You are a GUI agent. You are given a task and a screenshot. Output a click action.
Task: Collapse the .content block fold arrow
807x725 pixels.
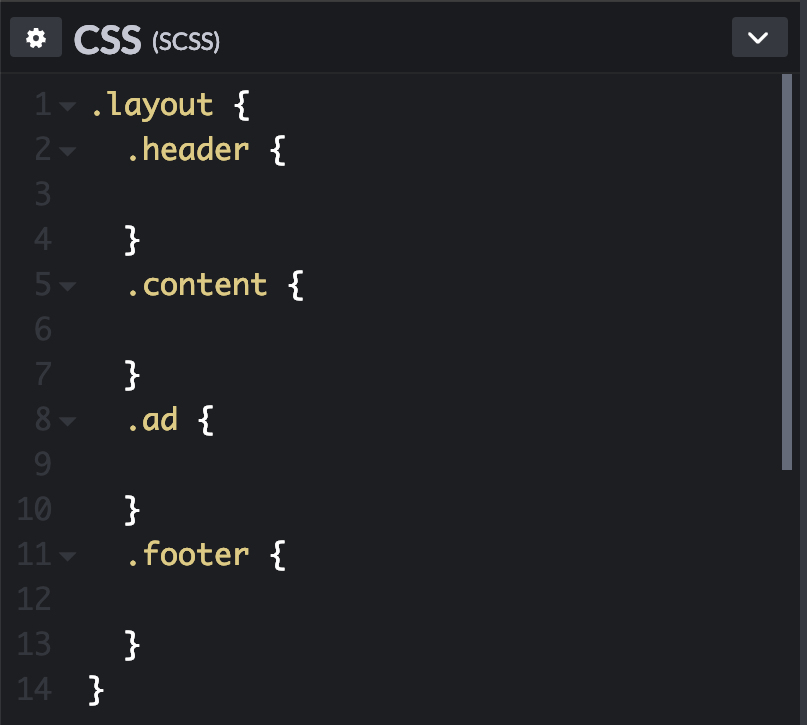[65, 284]
